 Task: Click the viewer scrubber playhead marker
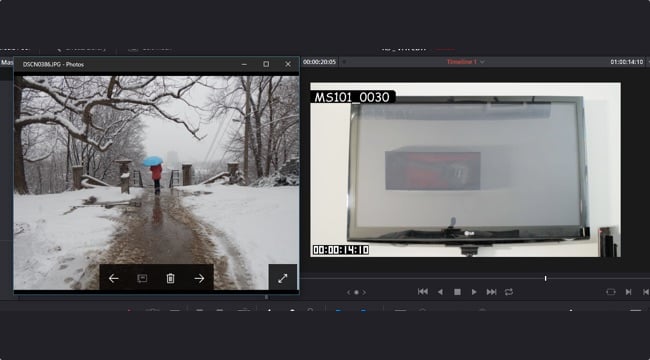pos(546,278)
